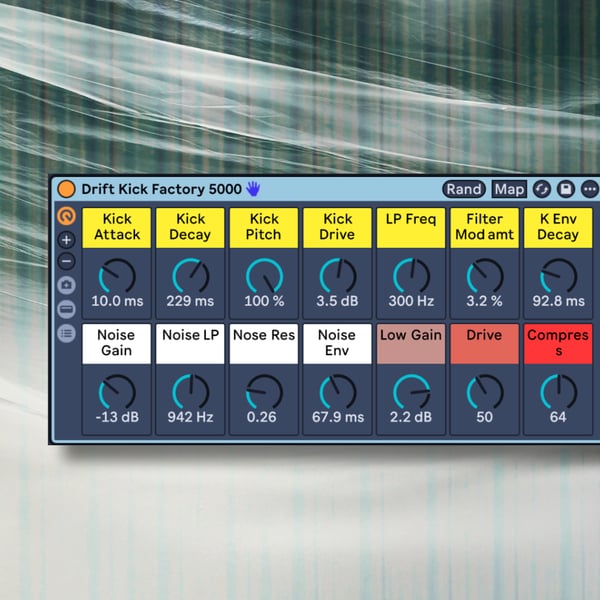Viewport: 600px width, 600px height.
Task: Click the Noise LP knob
Action: (x=191, y=392)
